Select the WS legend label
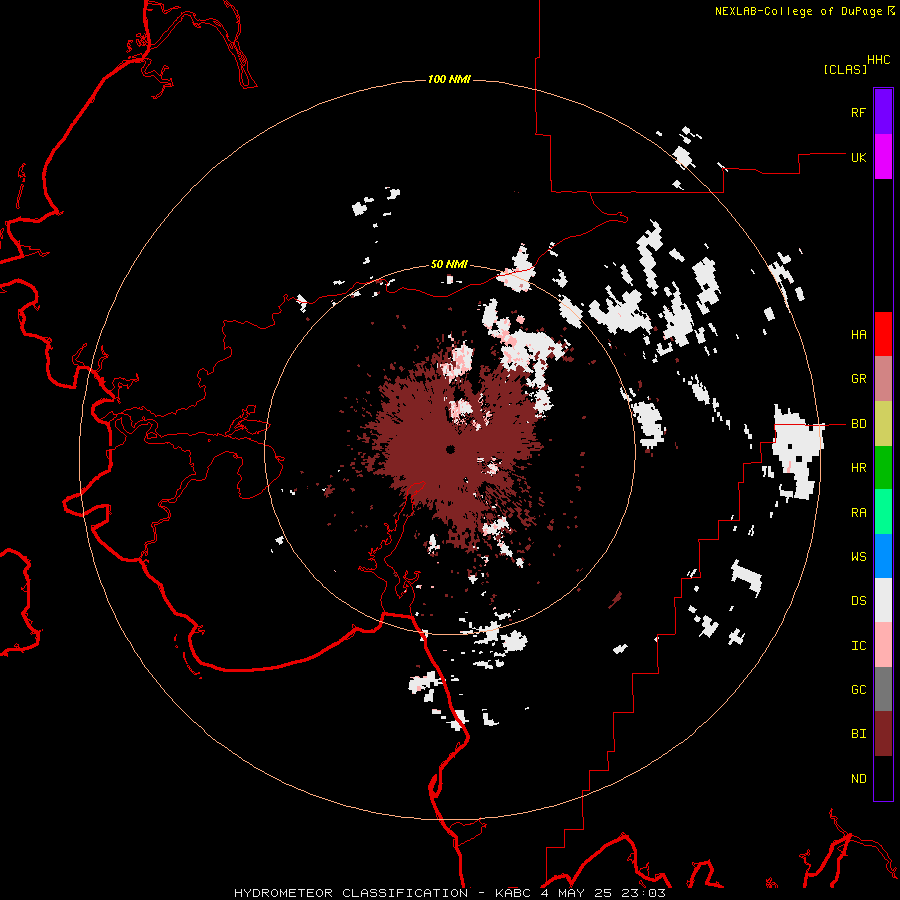Screen dimensions: 900x900 (858, 556)
